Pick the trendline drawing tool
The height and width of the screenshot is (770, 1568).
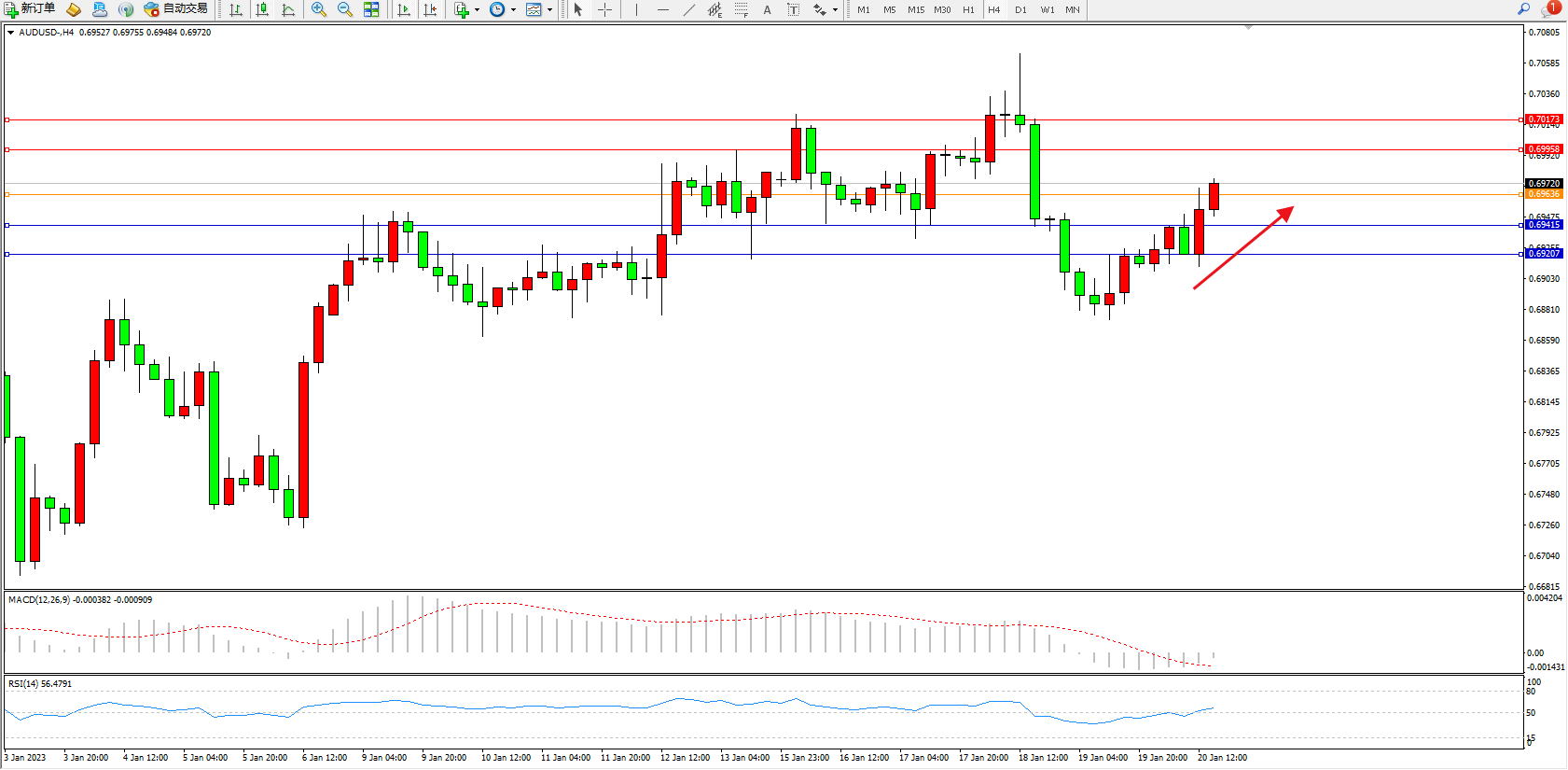[x=688, y=9]
